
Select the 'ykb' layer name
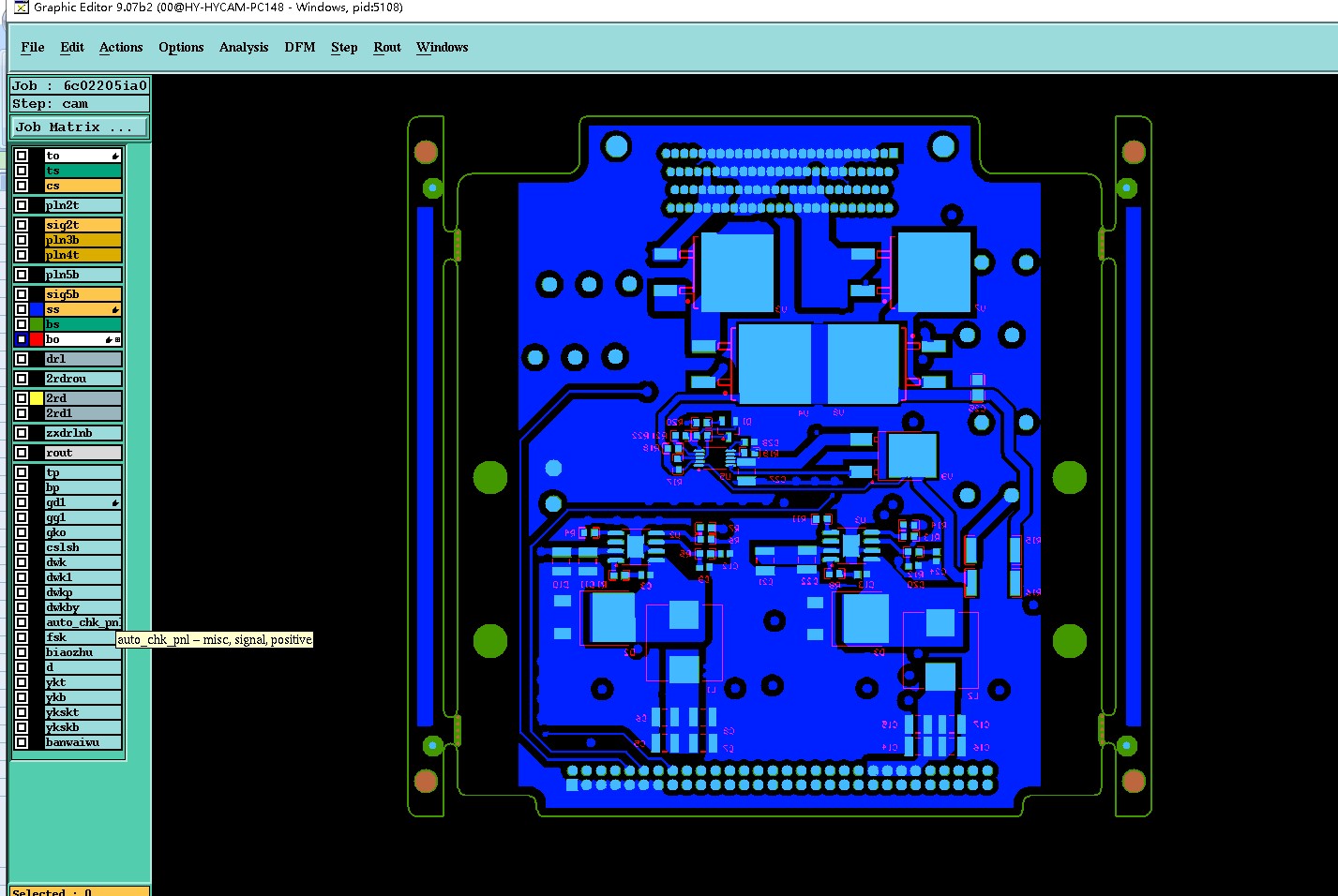pos(83,698)
